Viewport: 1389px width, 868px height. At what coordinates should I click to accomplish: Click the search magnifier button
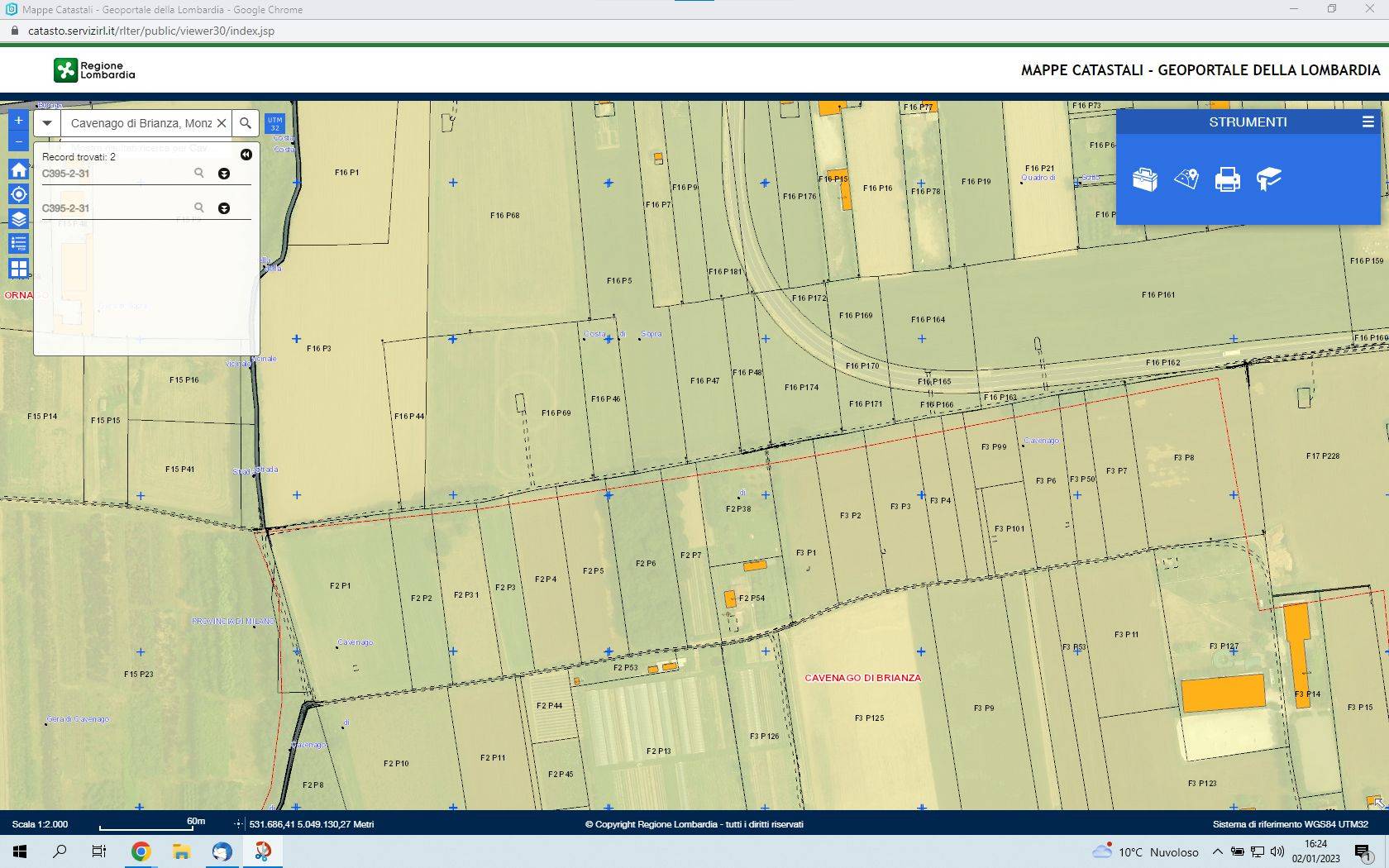(246, 123)
